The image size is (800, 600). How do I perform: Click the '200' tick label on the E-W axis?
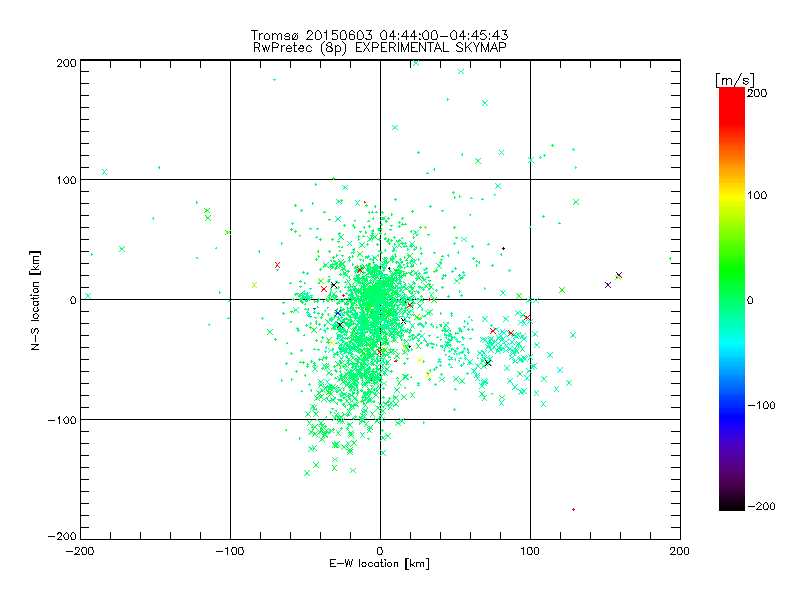(x=680, y=551)
